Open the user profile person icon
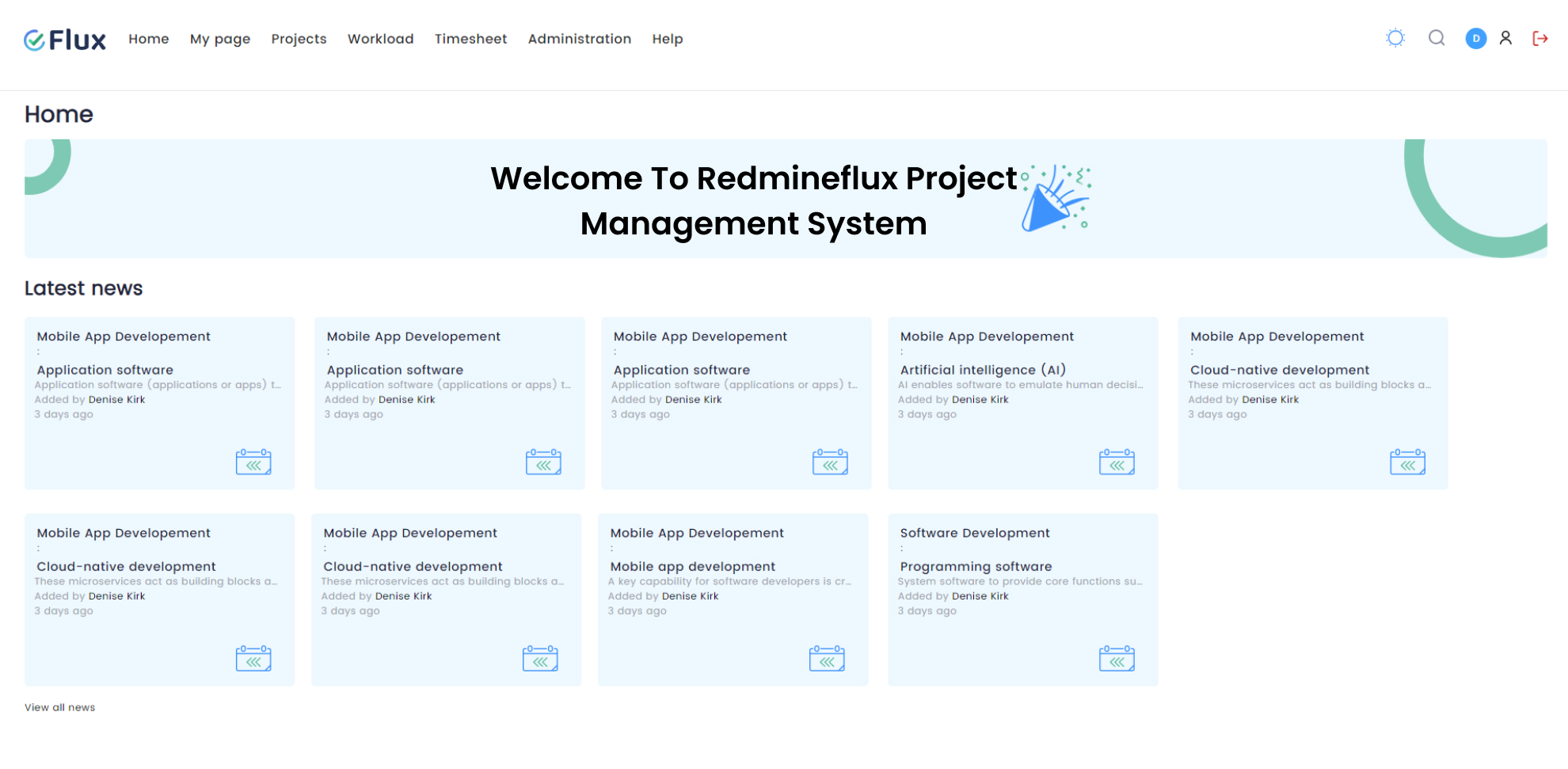The height and width of the screenshot is (769, 1568). point(1505,38)
